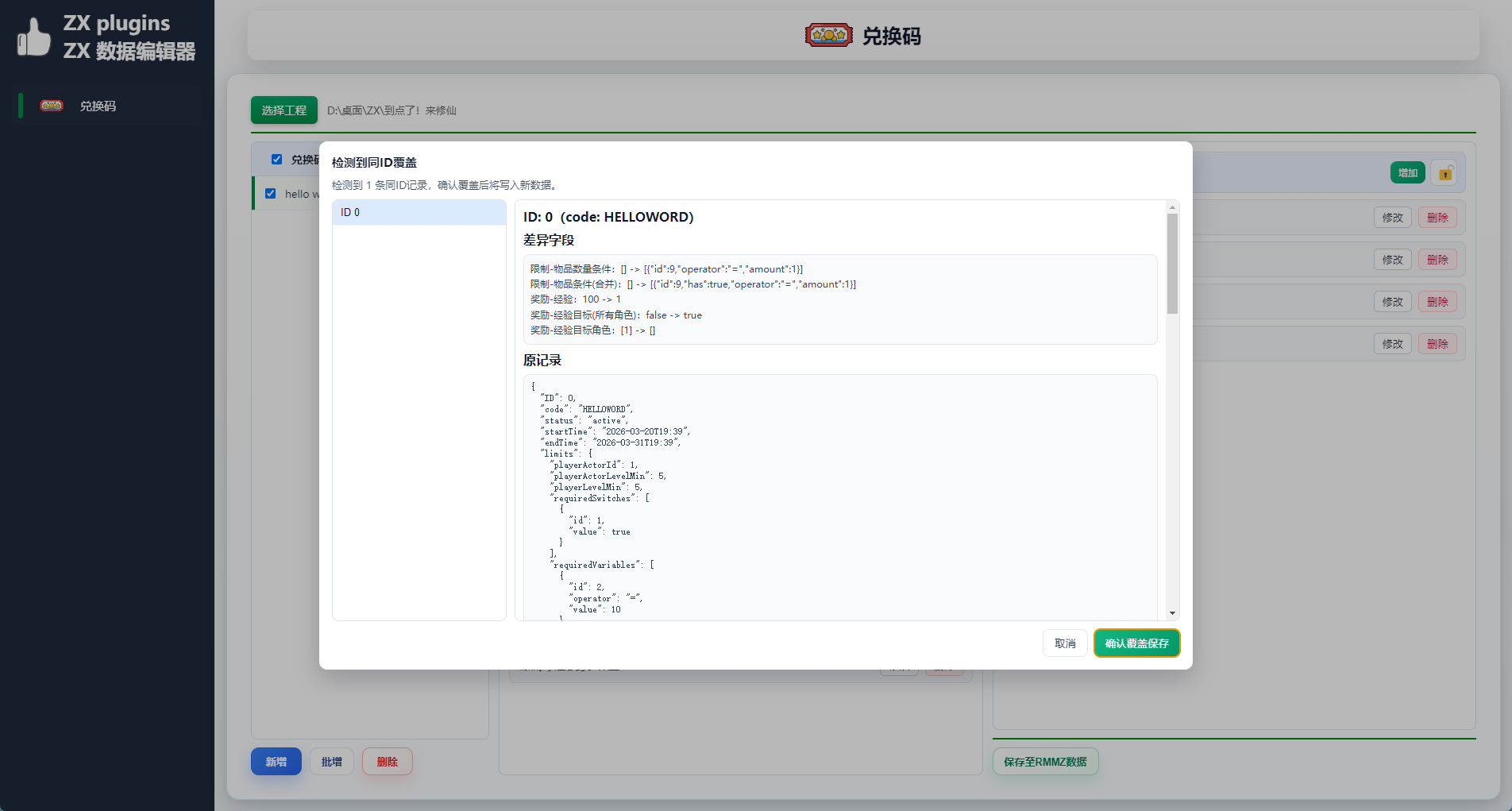Toggle the 兑换码 header checkbox
Image resolution: width=1512 pixels, height=811 pixels.
[276, 159]
